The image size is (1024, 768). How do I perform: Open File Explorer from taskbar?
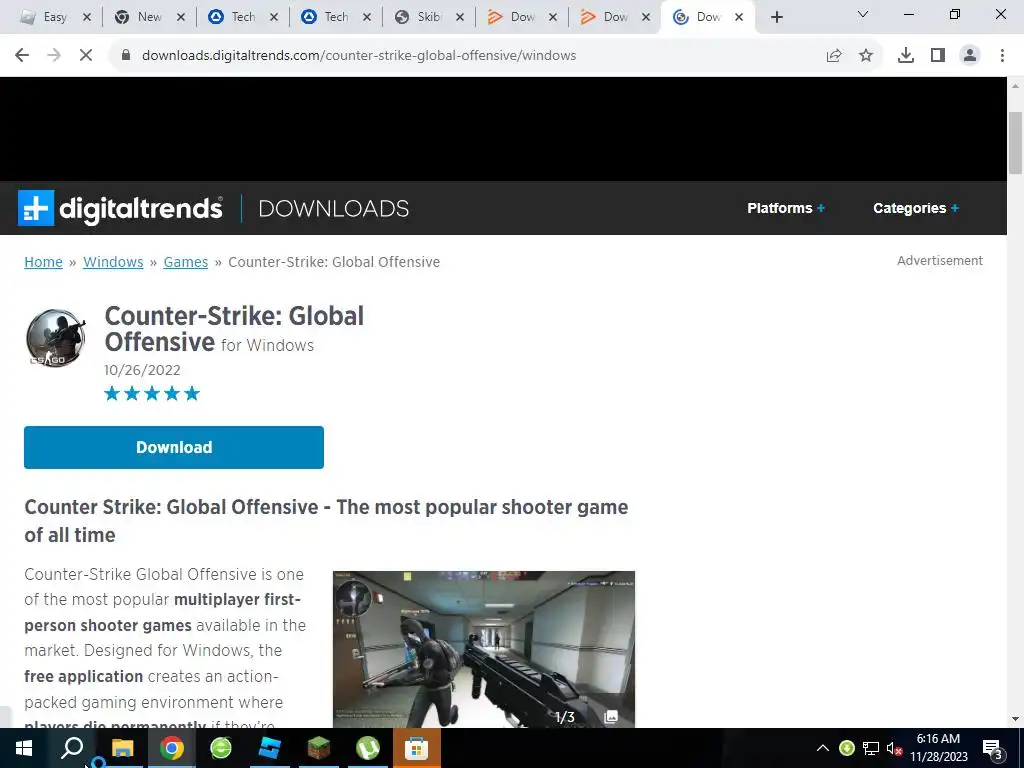122,748
